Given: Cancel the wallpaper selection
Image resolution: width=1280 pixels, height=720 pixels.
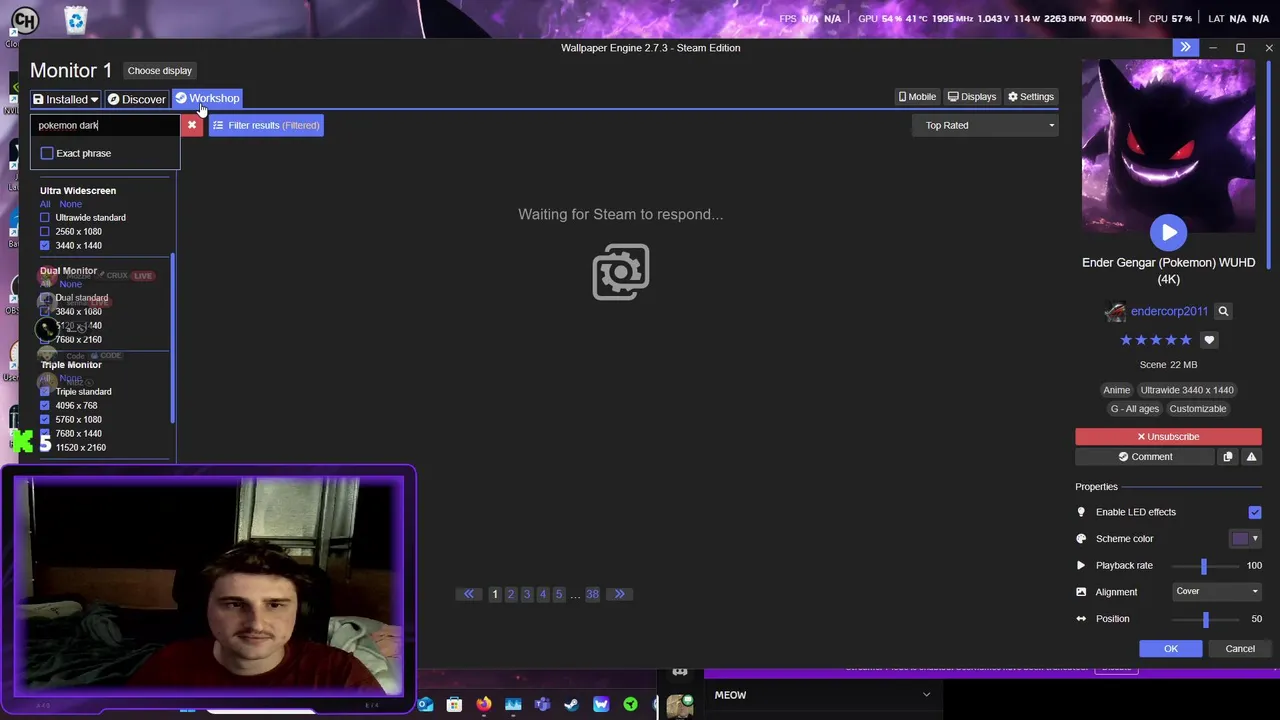Looking at the screenshot, I should coord(1240,649).
